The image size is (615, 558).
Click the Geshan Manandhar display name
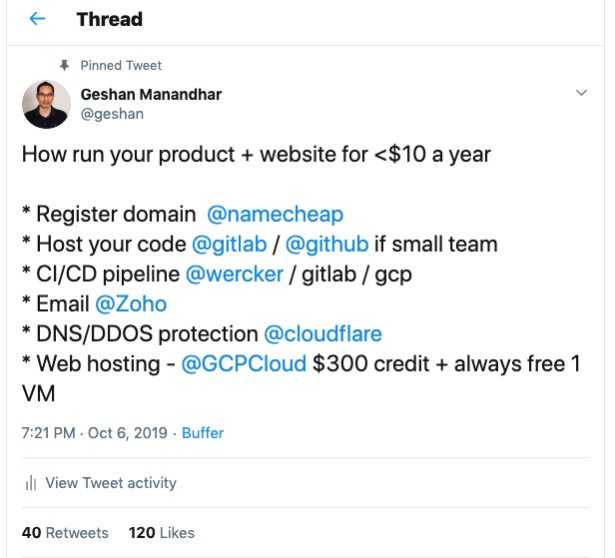pyautogui.click(x=150, y=94)
